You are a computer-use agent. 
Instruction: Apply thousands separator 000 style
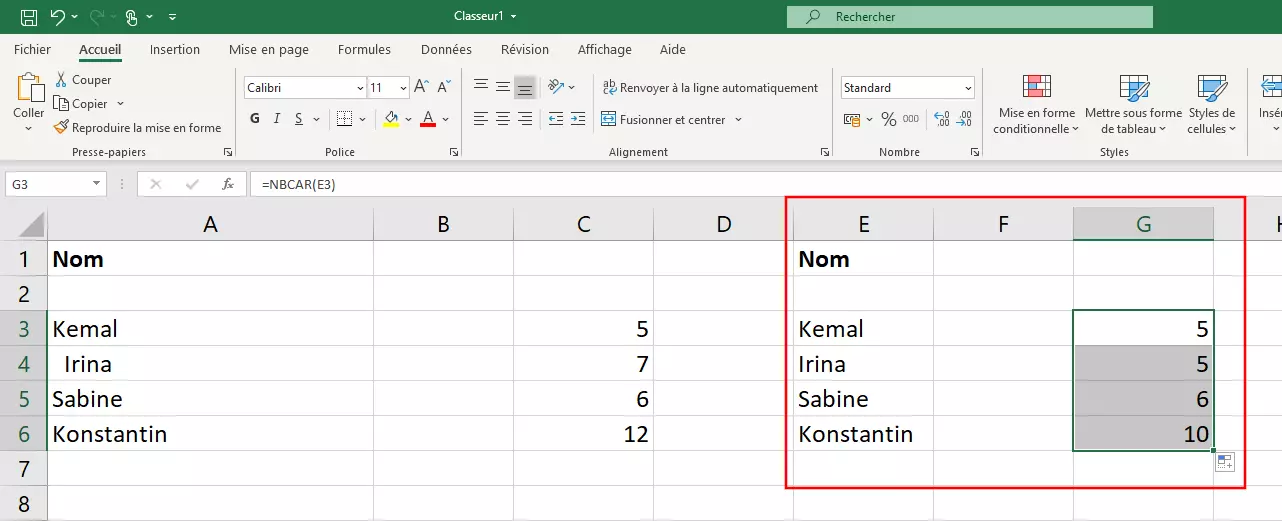[911, 119]
